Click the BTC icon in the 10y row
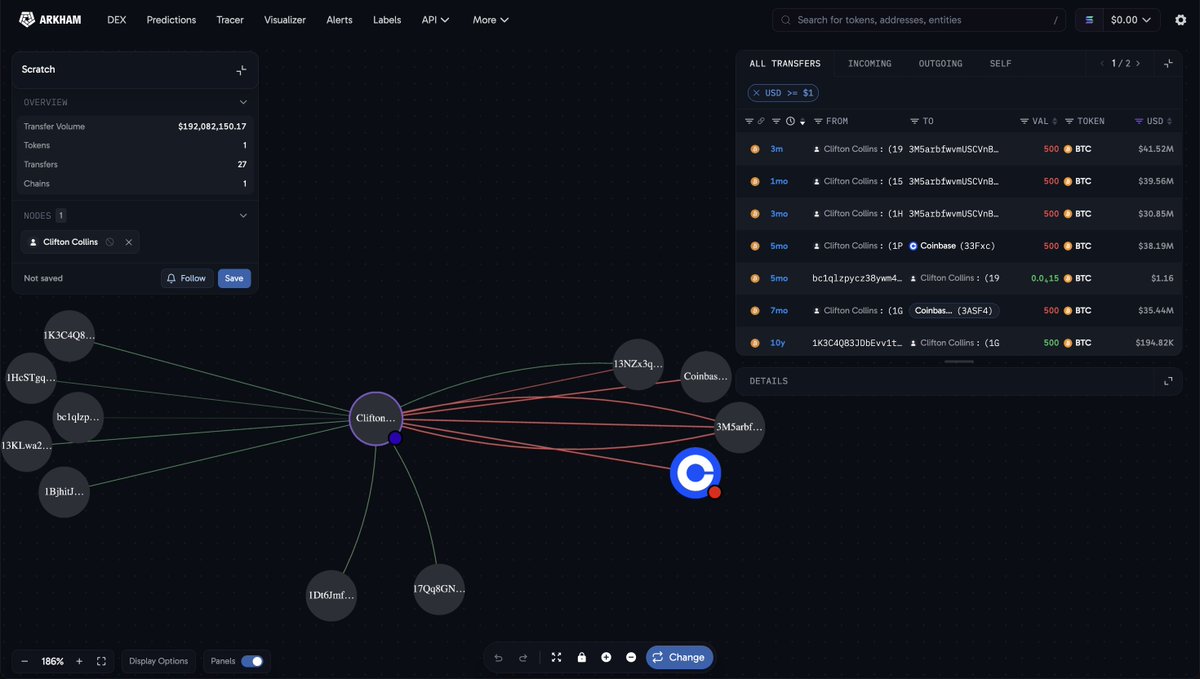 point(1068,343)
